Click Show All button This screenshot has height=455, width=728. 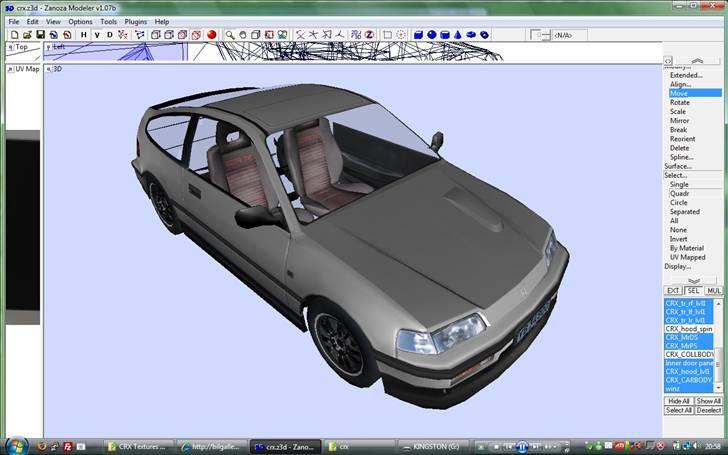click(708, 401)
